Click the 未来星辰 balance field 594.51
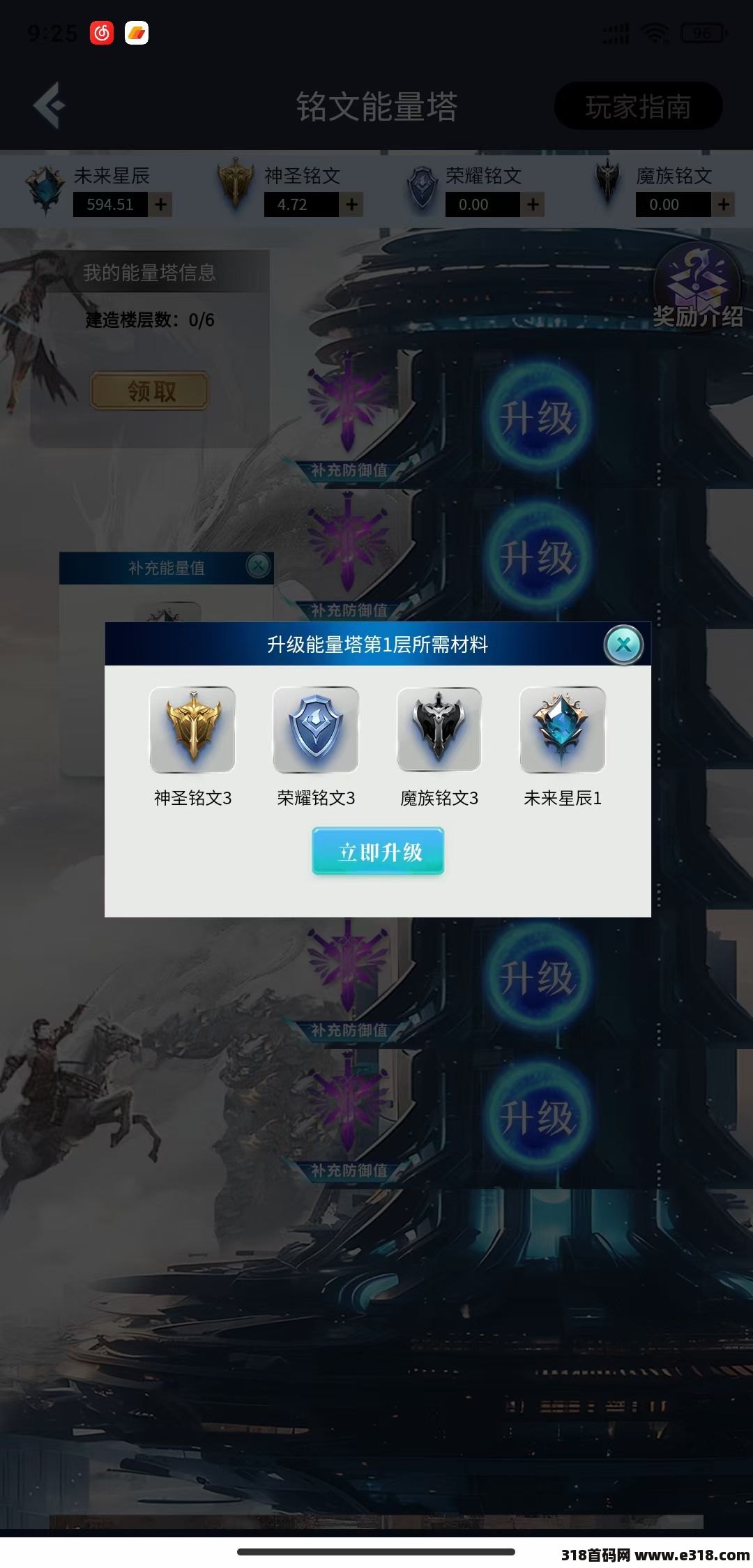Image resolution: width=753 pixels, height=1568 pixels. pyautogui.click(x=110, y=204)
